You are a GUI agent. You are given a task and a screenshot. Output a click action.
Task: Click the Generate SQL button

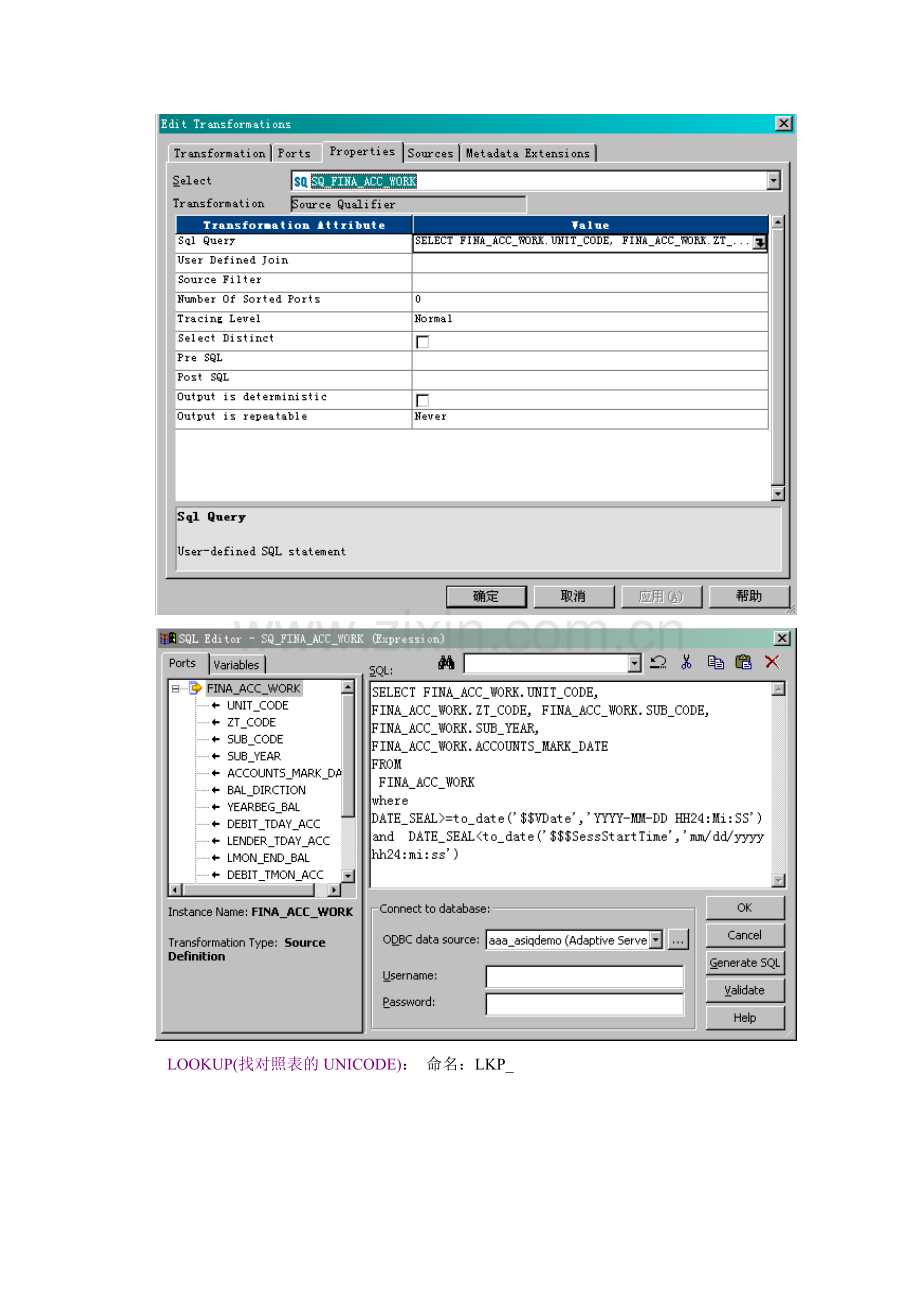click(745, 963)
